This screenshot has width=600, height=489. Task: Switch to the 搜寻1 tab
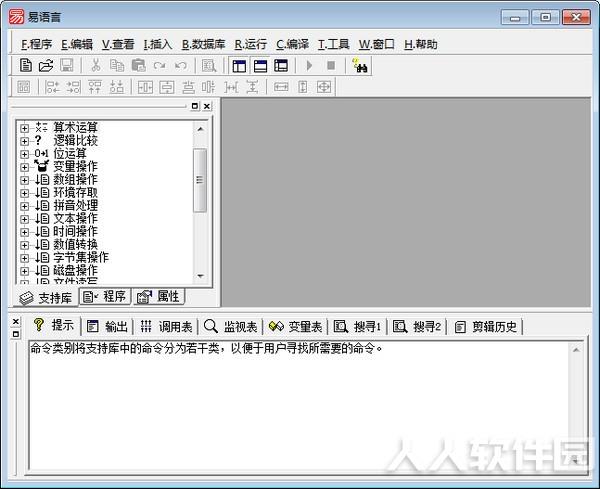(357, 327)
